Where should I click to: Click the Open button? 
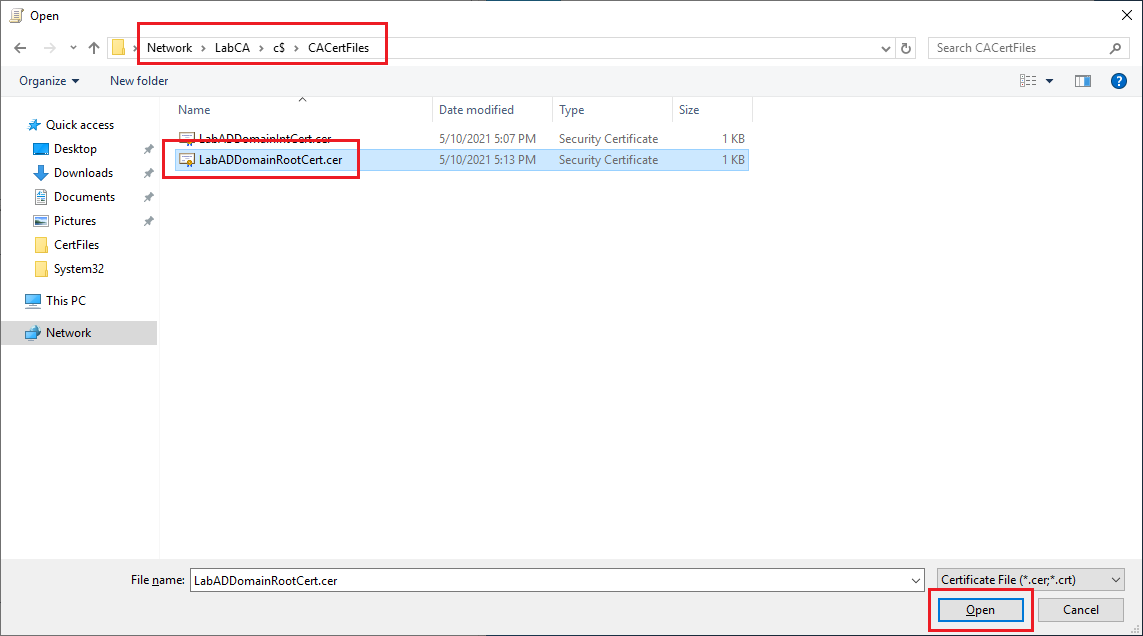(980, 610)
